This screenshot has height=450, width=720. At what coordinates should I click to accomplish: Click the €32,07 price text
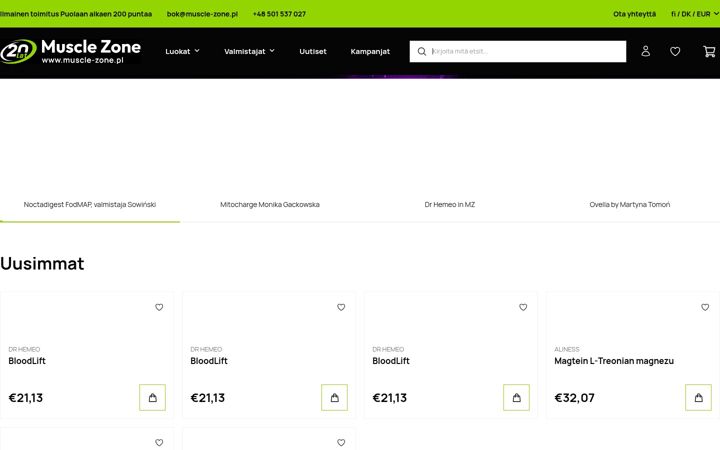pyautogui.click(x=574, y=398)
